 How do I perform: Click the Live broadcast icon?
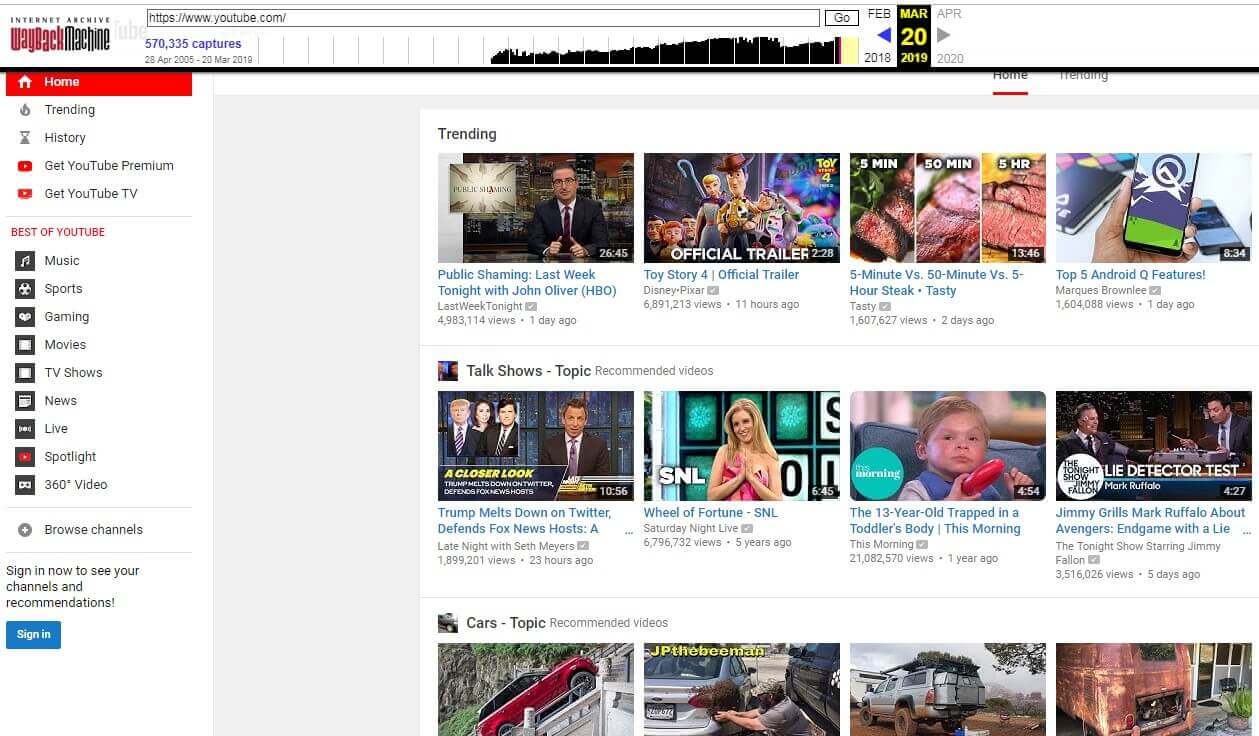[x=25, y=429]
